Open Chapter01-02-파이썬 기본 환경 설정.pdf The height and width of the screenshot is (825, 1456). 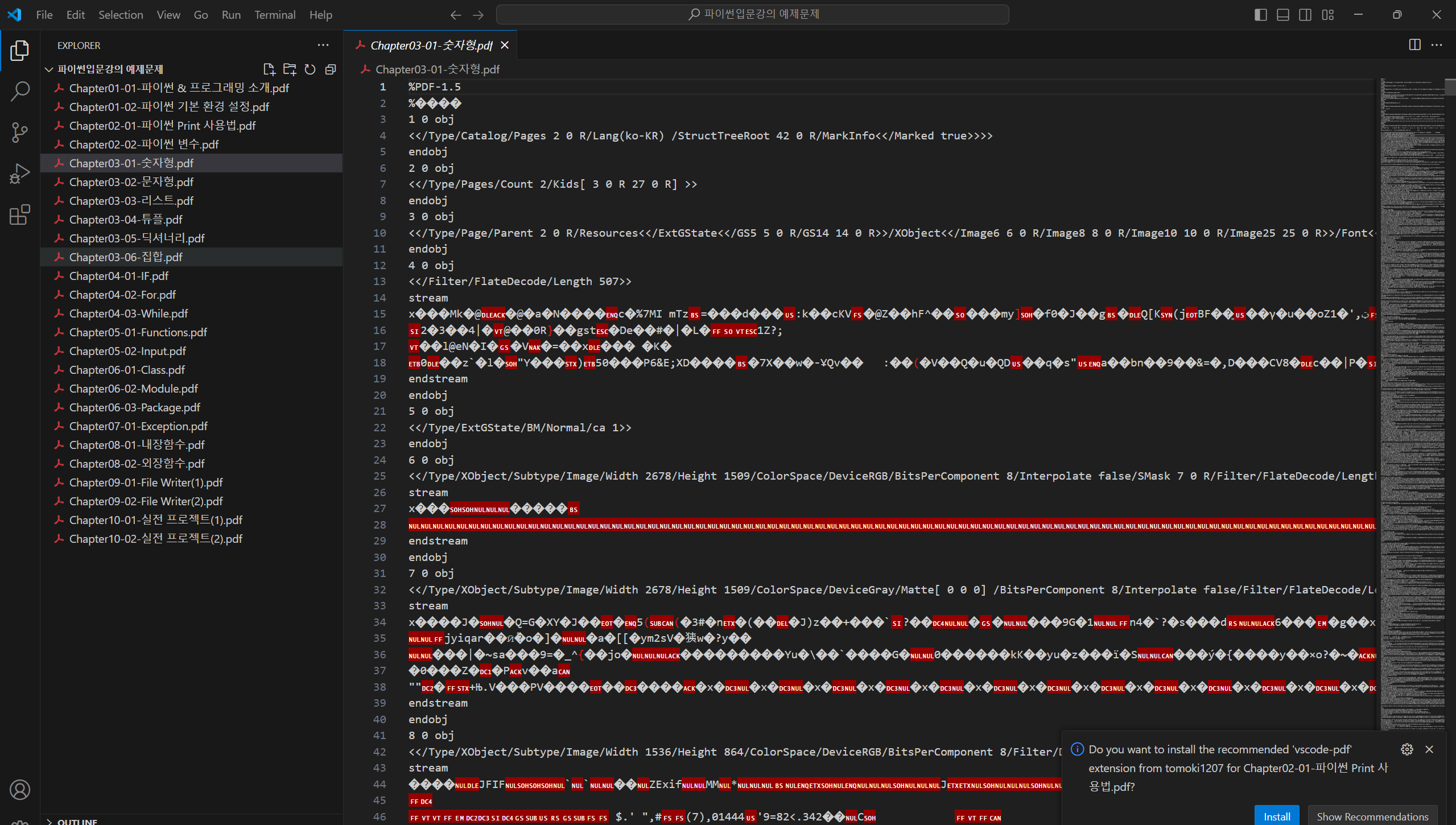[x=192, y=107]
